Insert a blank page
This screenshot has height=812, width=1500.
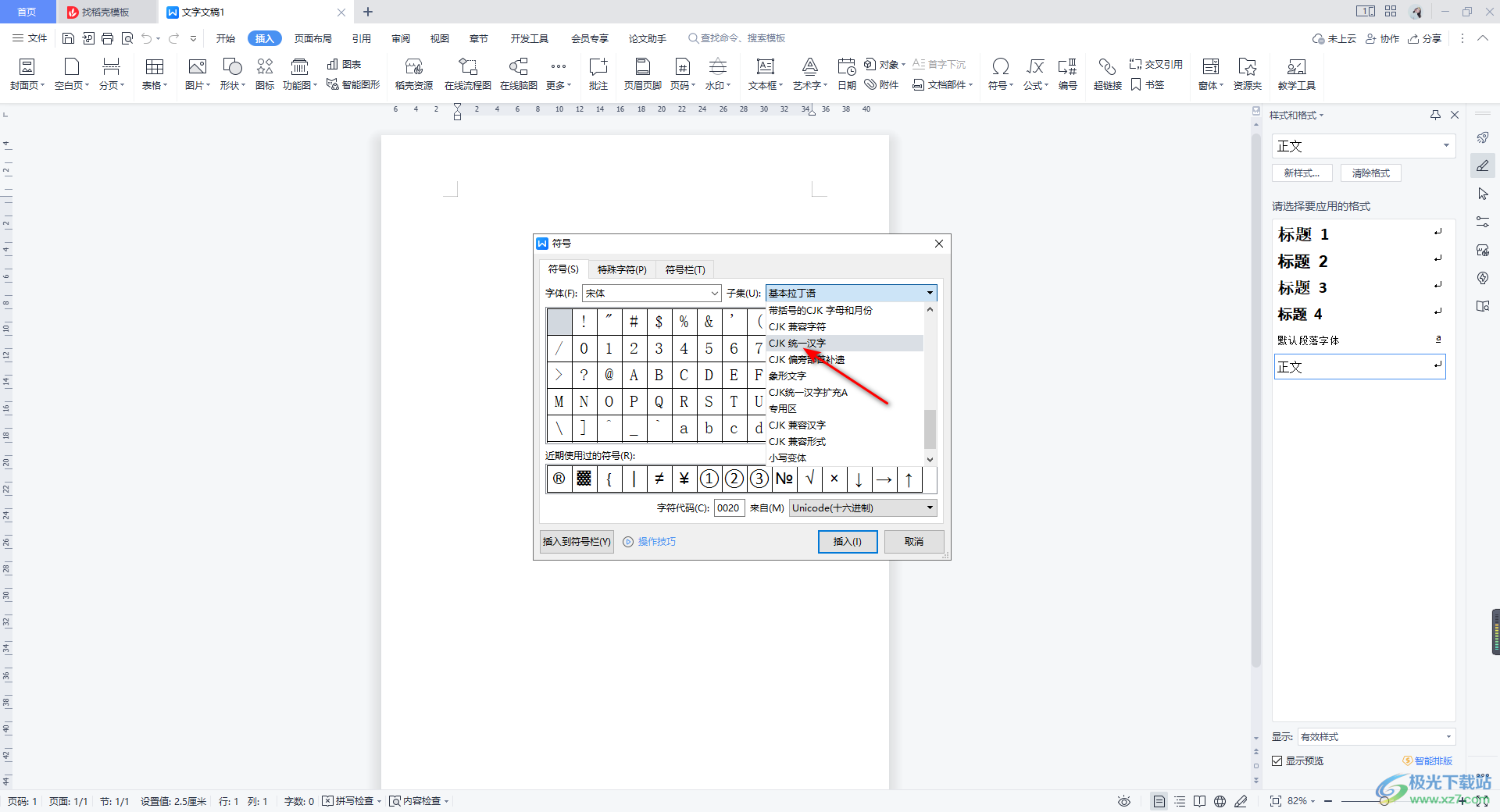click(x=72, y=74)
